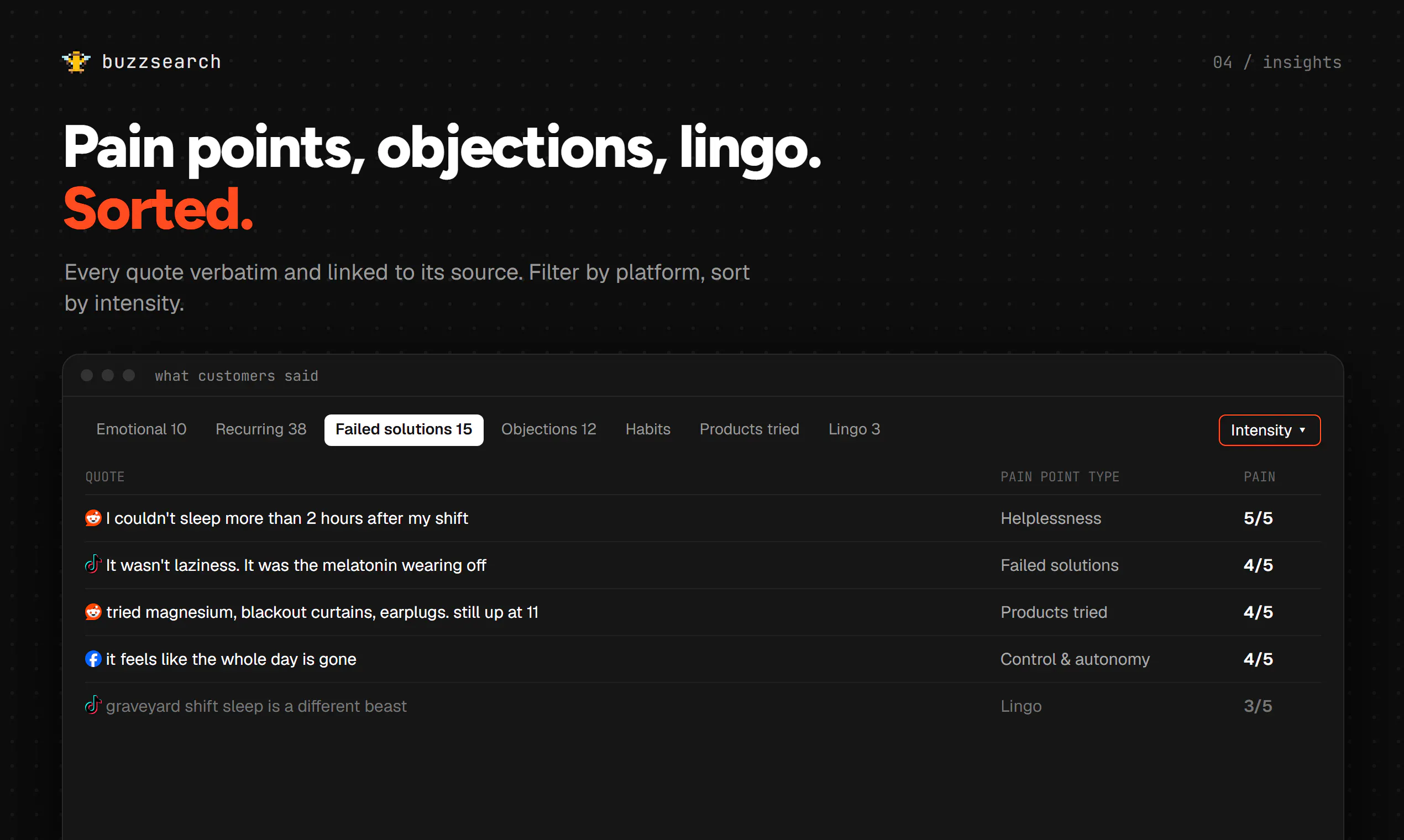Click TikTok icon beside graveyard shift quote

pos(93,705)
